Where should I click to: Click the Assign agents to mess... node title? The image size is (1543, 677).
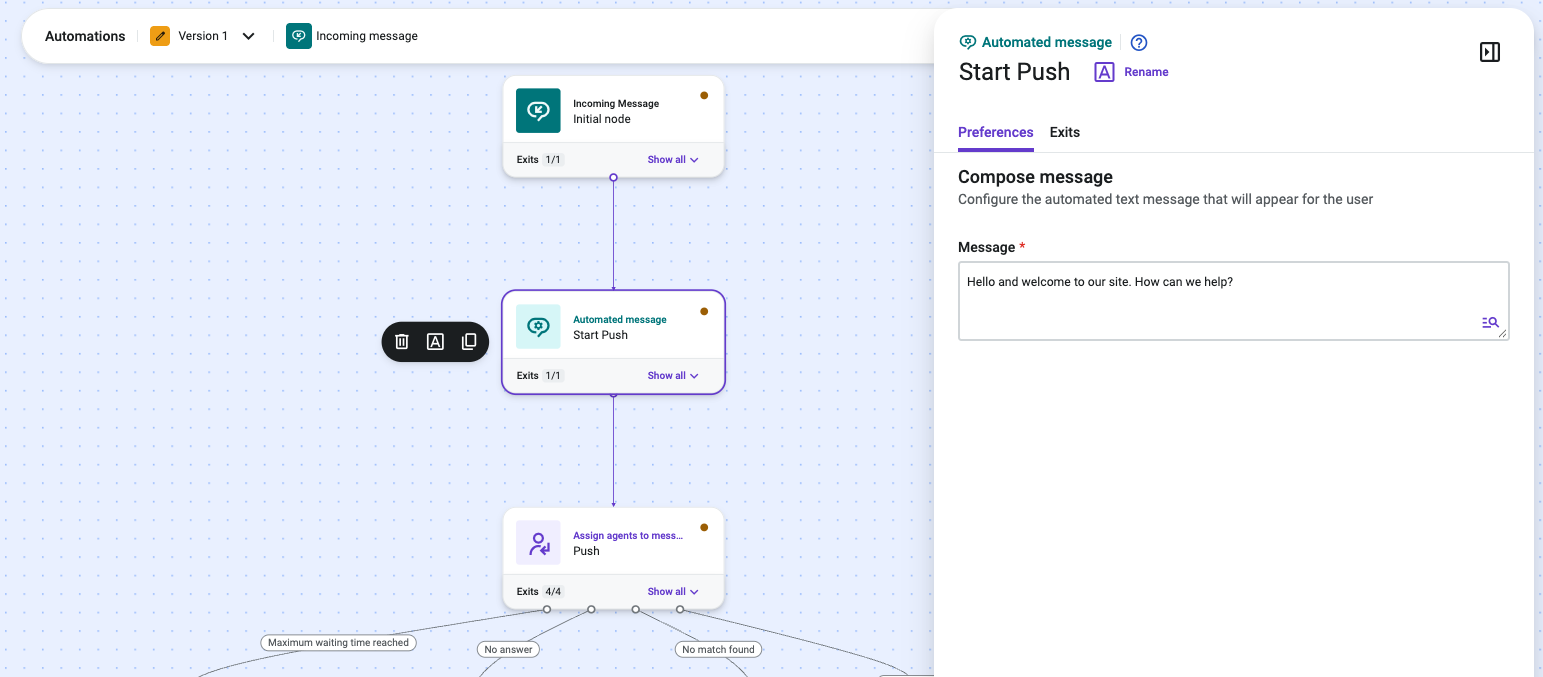click(x=628, y=536)
